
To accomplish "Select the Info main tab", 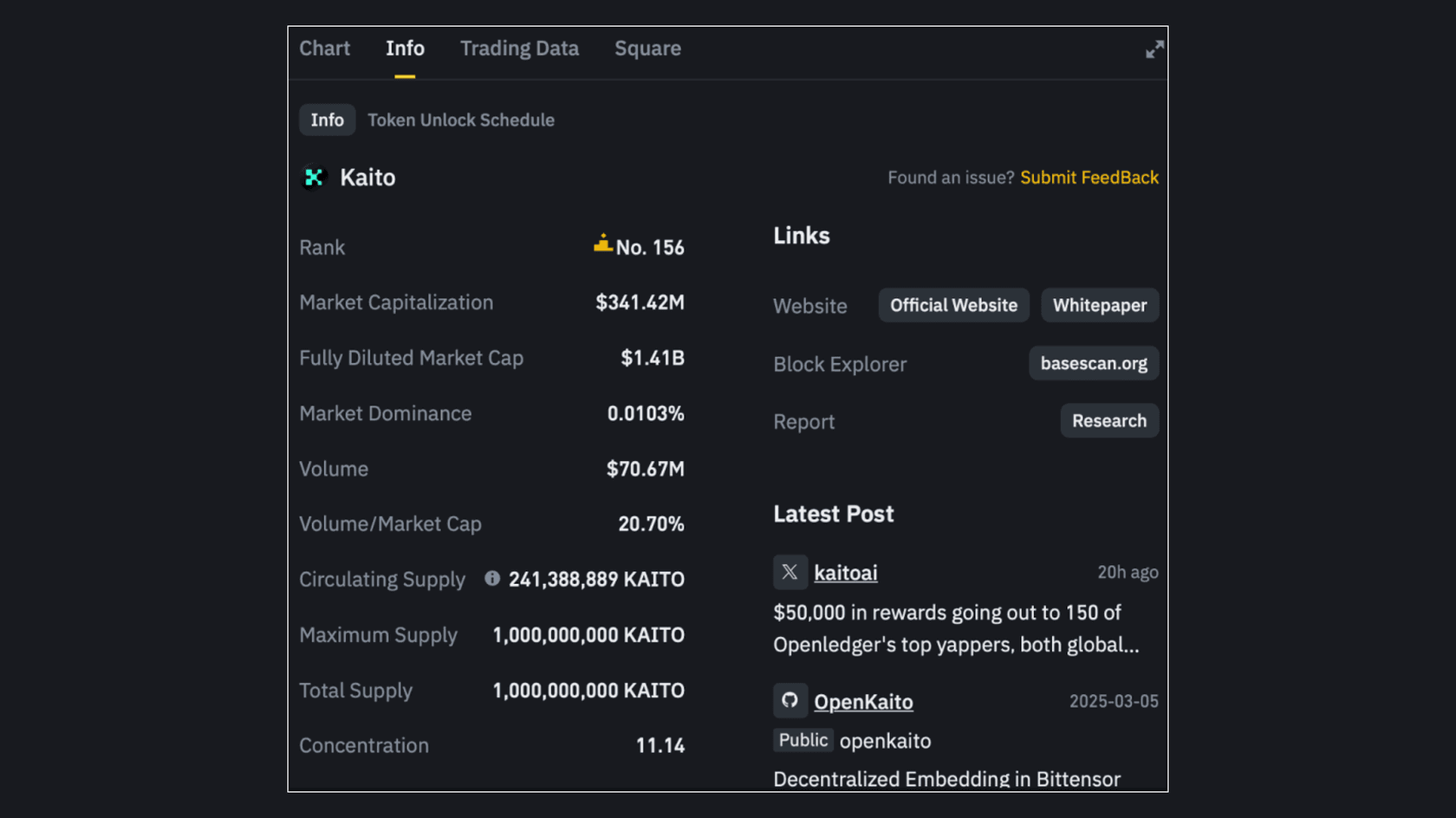I will click(x=405, y=49).
